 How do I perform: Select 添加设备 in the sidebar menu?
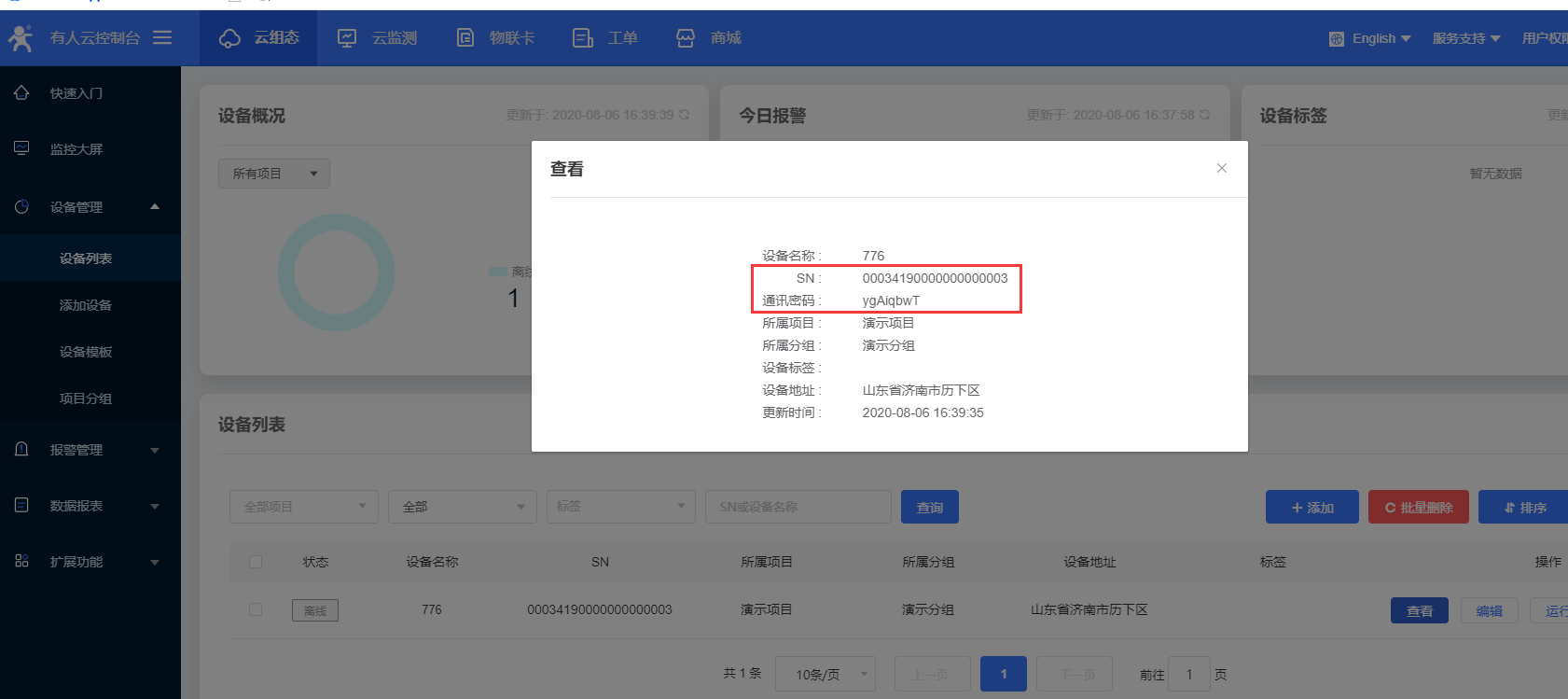[x=86, y=305]
